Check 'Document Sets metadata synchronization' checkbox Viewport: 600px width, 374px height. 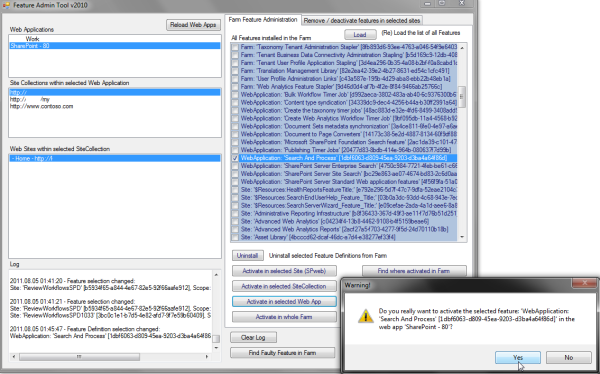pos(235,126)
